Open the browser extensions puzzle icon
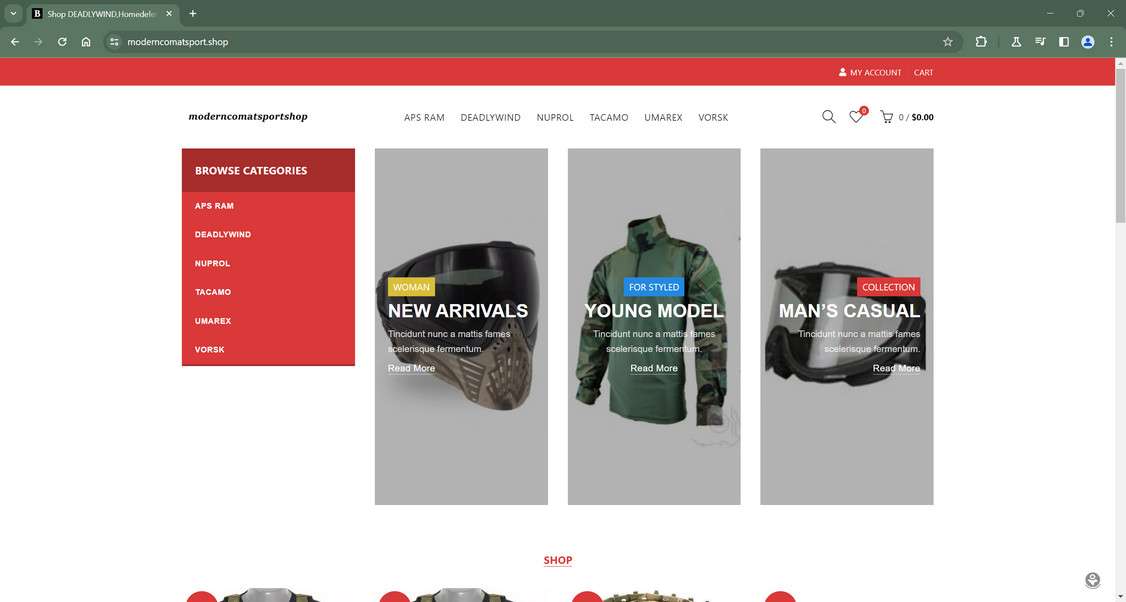This screenshot has width=1126, height=602. [x=981, y=42]
